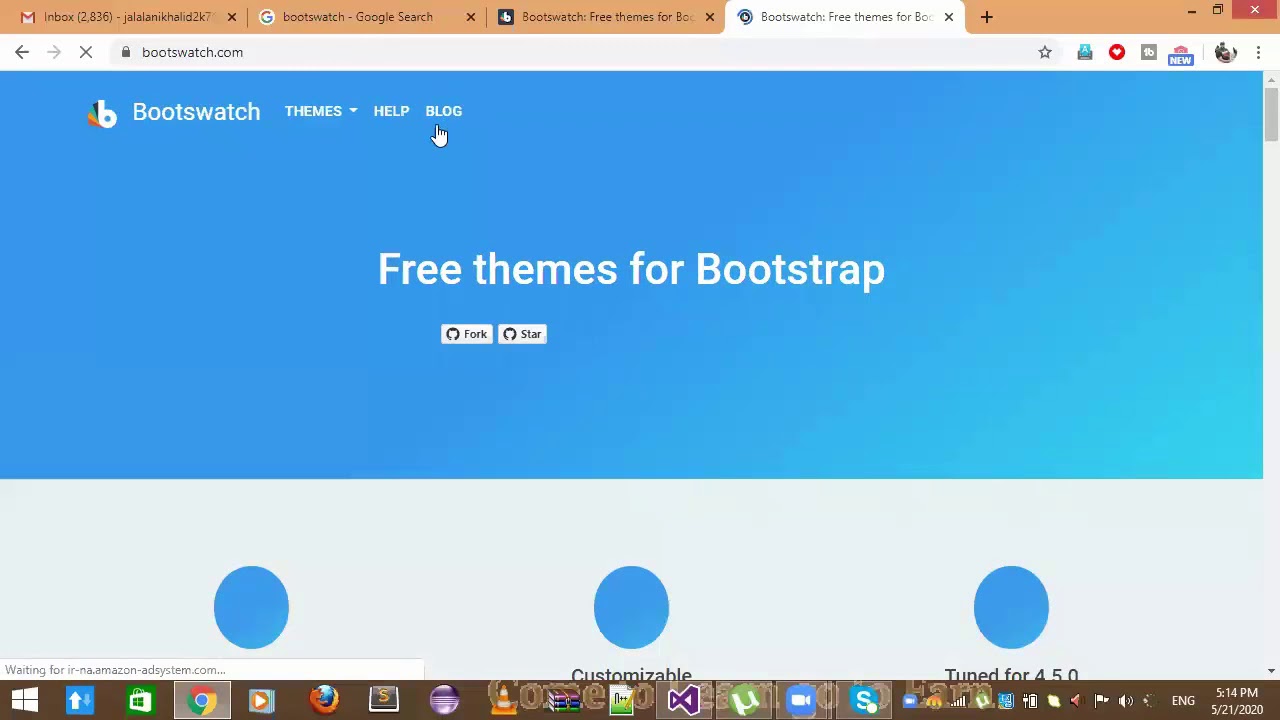
Task: Close the third tab, inactive Bootswatch
Action: pyautogui.click(x=710, y=17)
